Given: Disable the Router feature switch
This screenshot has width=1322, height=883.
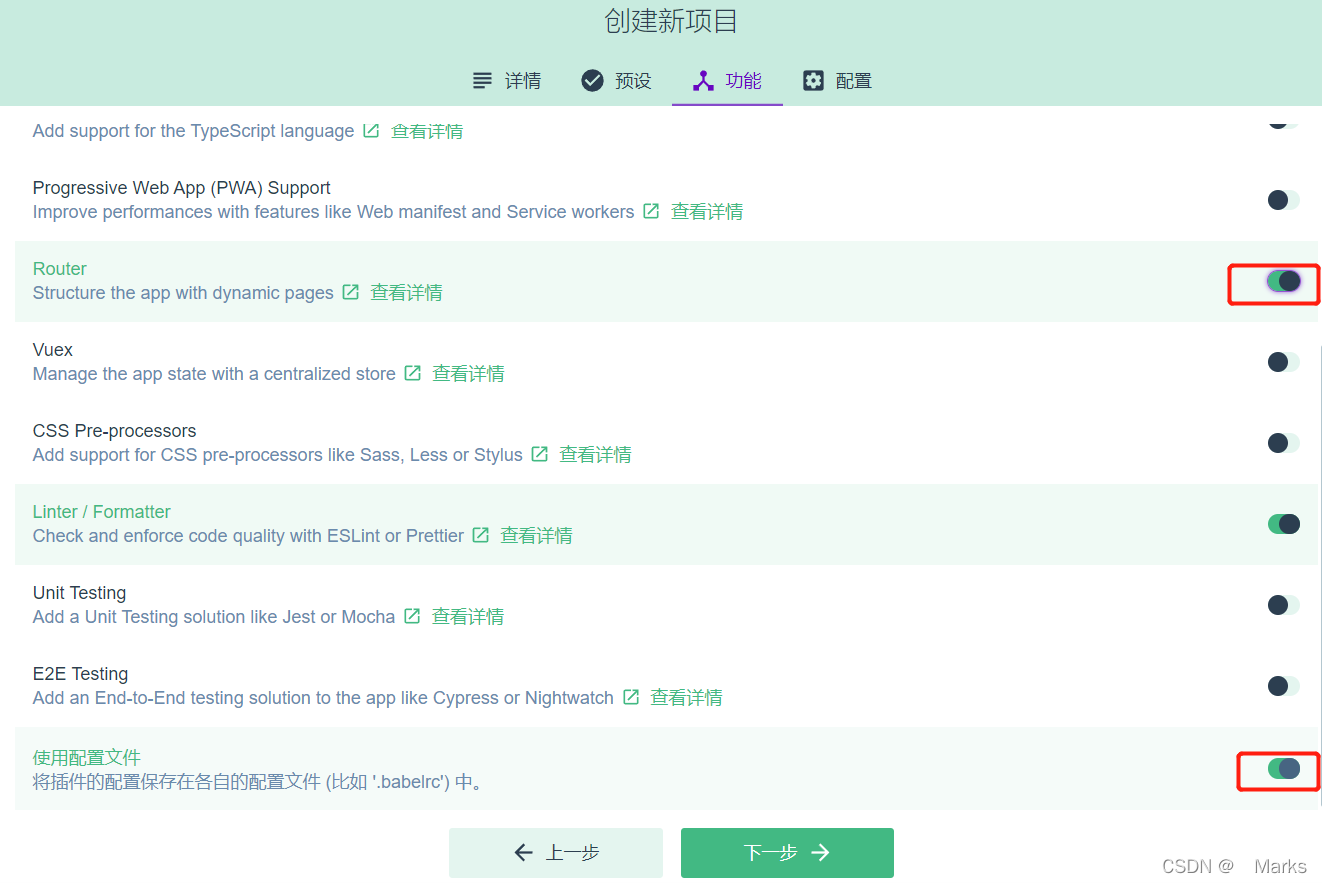Looking at the screenshot, I should (x=1283, y=281).
